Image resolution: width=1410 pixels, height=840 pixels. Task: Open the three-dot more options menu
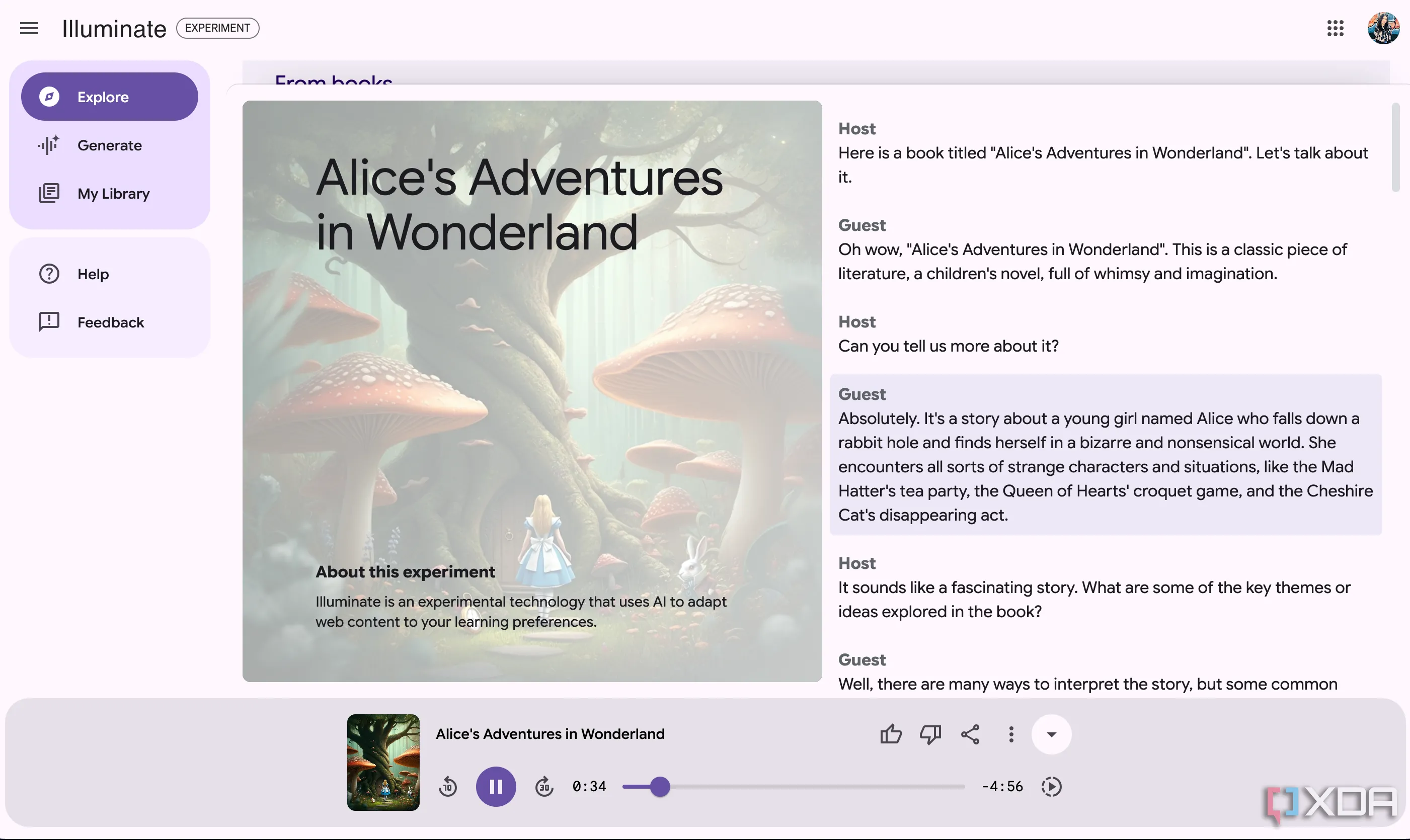coord(1011,734)
